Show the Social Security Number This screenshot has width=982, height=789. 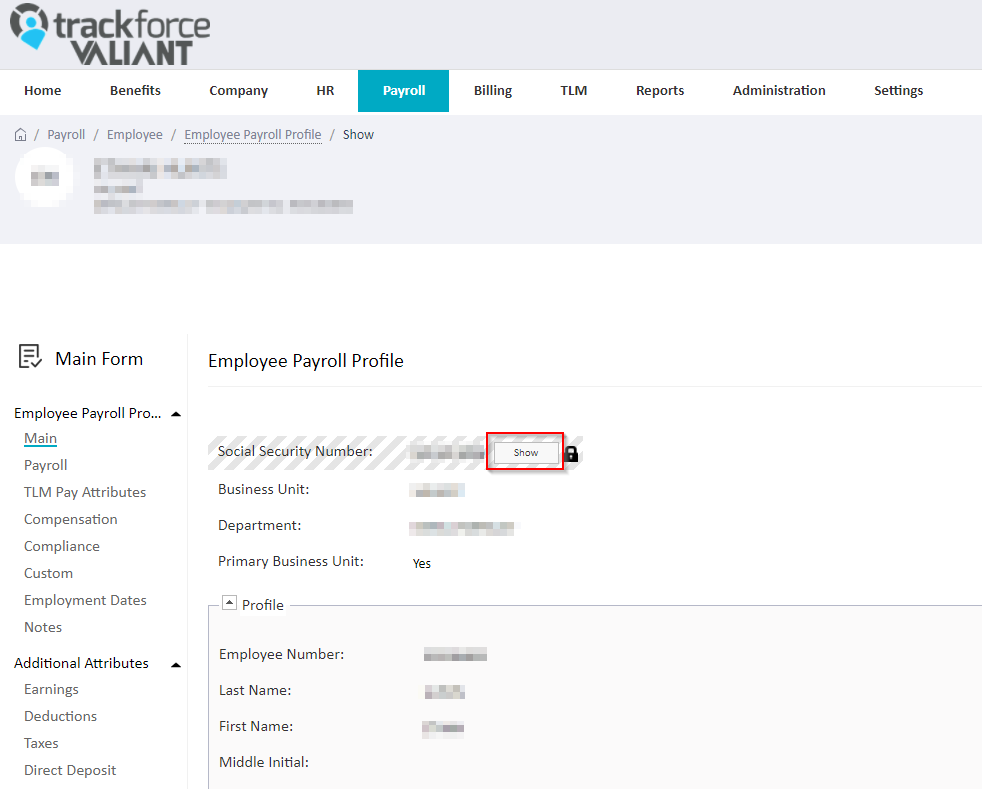click(526, 452)
